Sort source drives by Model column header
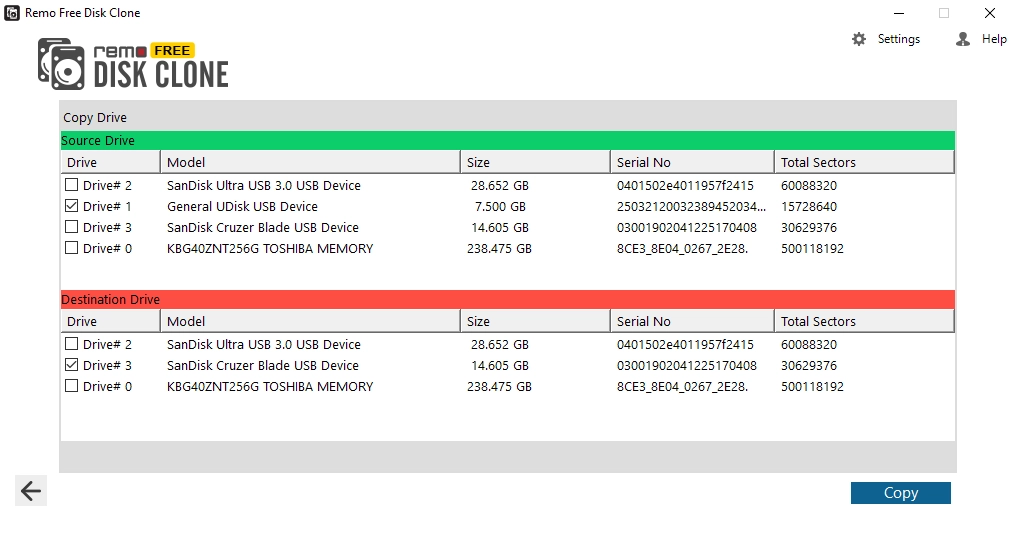 (x=310, y=162)
